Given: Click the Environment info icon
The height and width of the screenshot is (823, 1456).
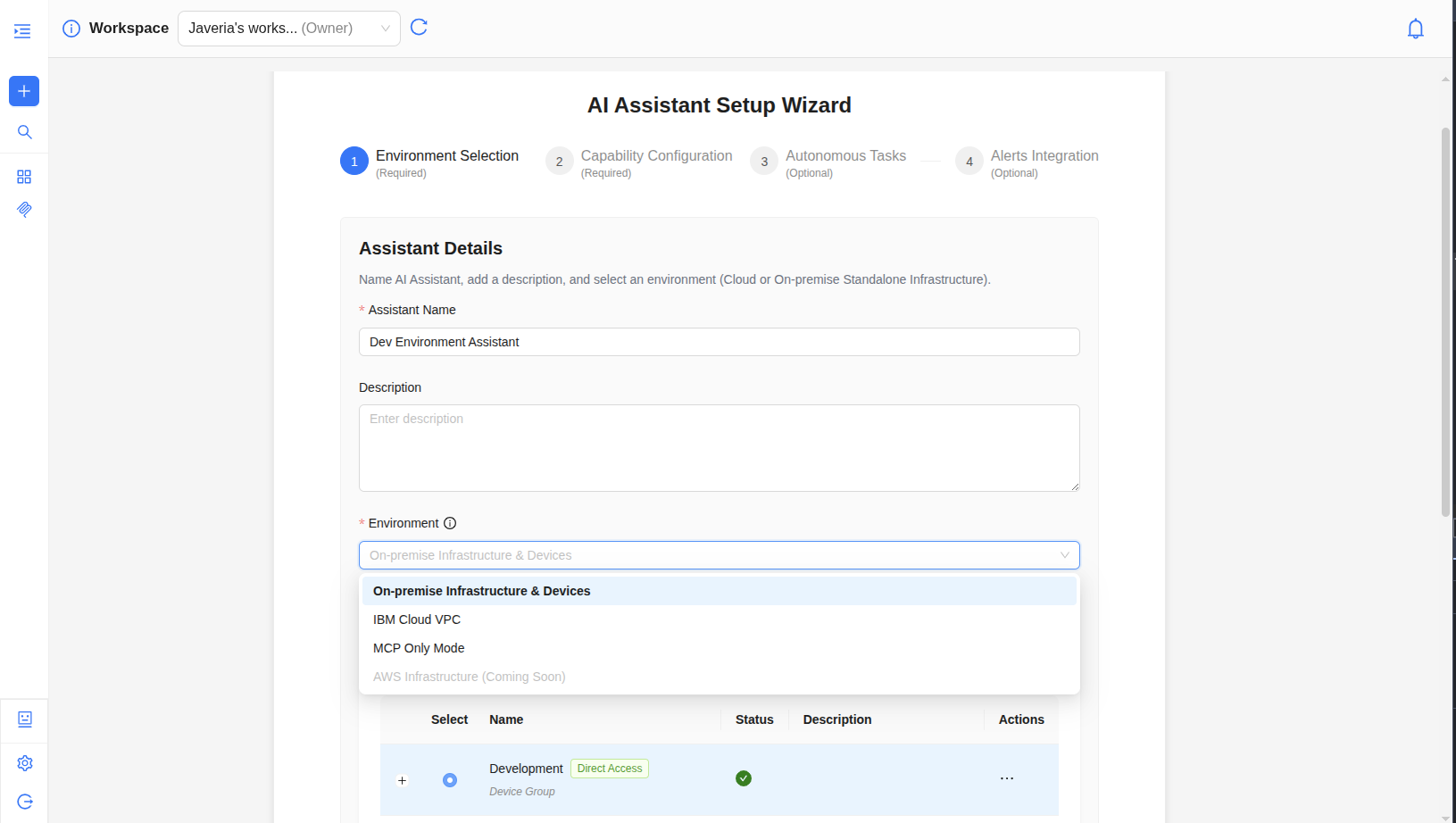Looking at the screenshot, I should 450,523.
